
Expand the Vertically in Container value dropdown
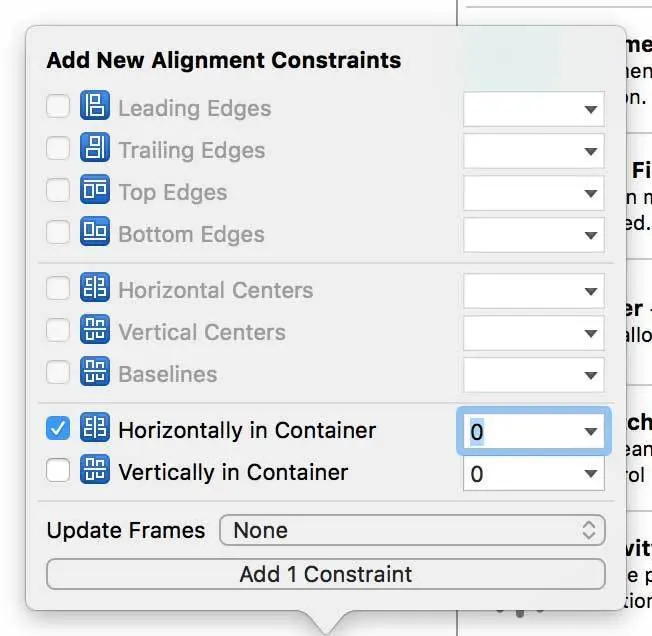coord(590,474)
